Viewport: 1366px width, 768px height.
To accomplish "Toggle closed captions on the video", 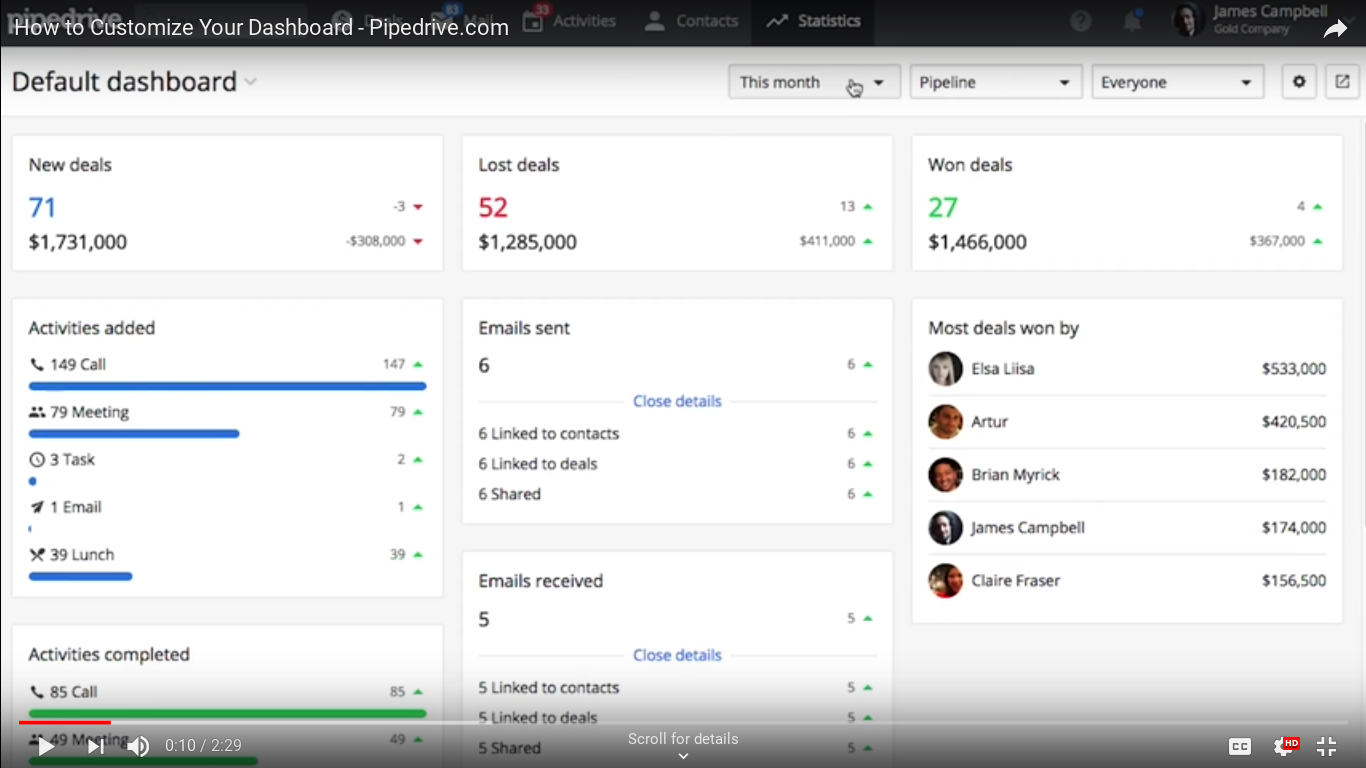I will click(1239, 746).
